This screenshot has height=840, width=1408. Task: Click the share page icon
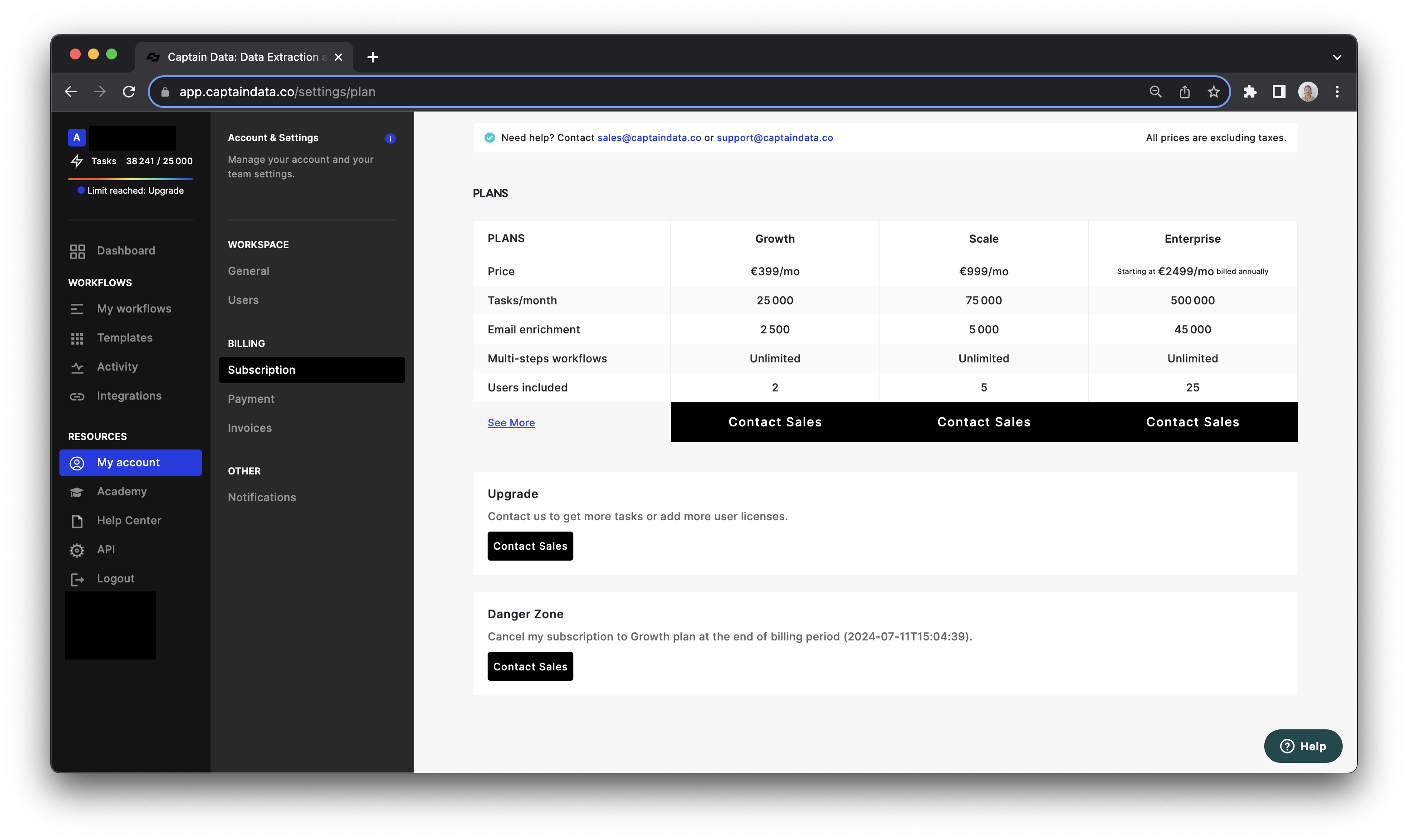1184,92
